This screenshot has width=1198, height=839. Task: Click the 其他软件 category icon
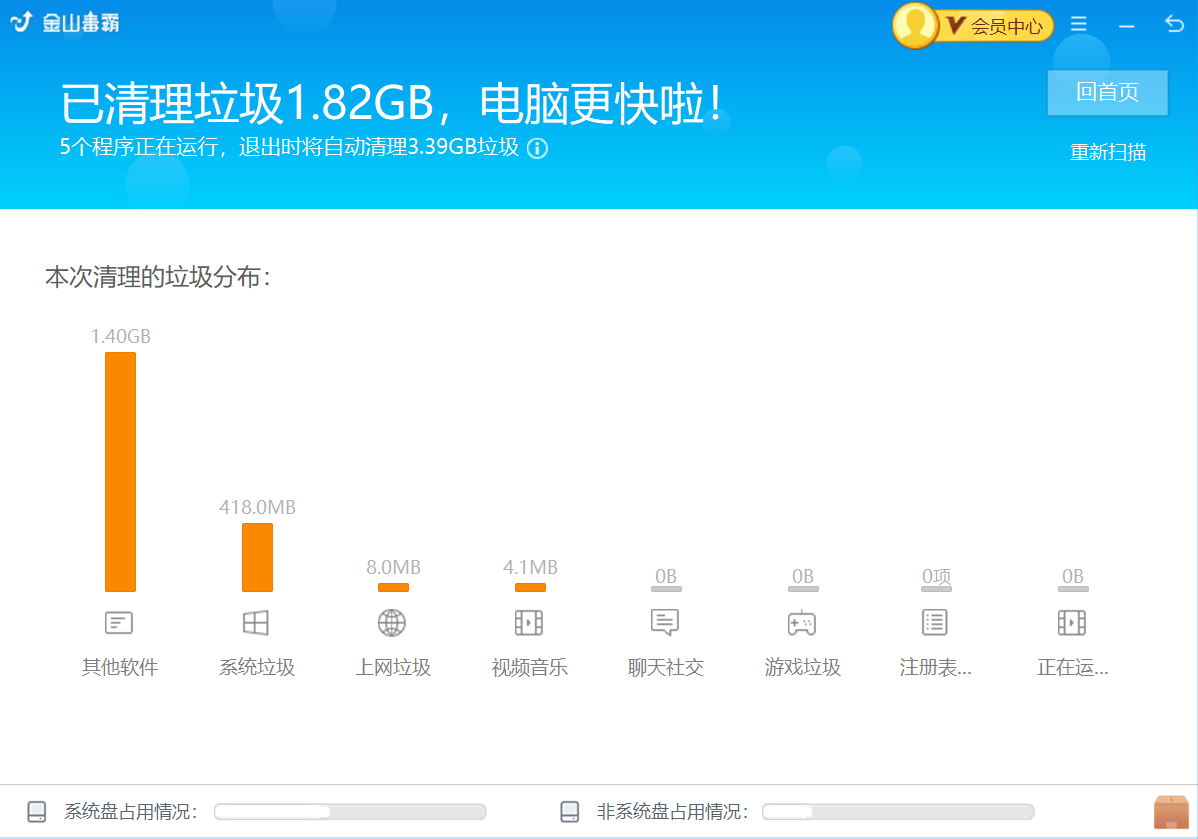pyautogui.click(x=119, y=622)
